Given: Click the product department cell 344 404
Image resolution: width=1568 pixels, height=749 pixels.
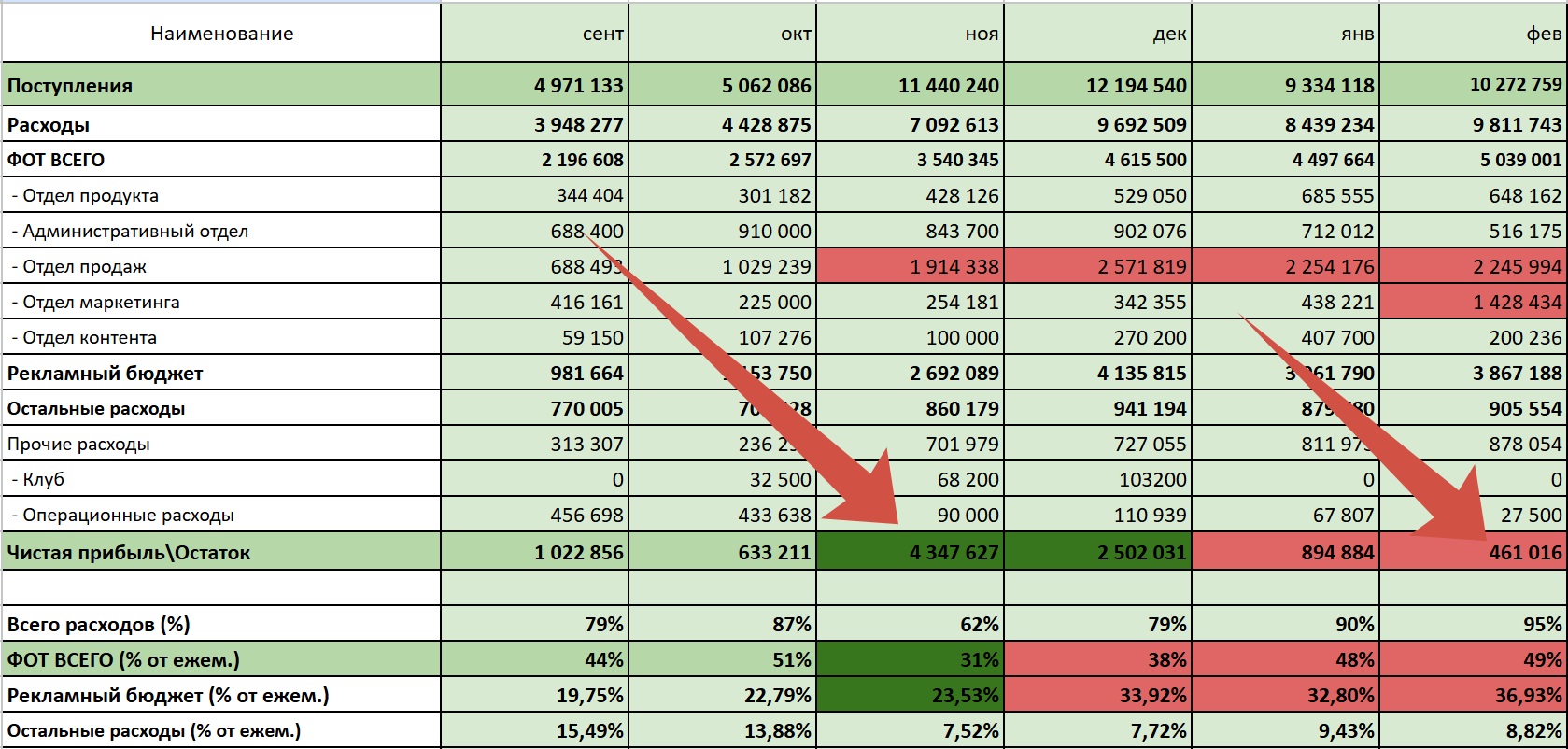Looking at the screenshot, I should 535,195.
